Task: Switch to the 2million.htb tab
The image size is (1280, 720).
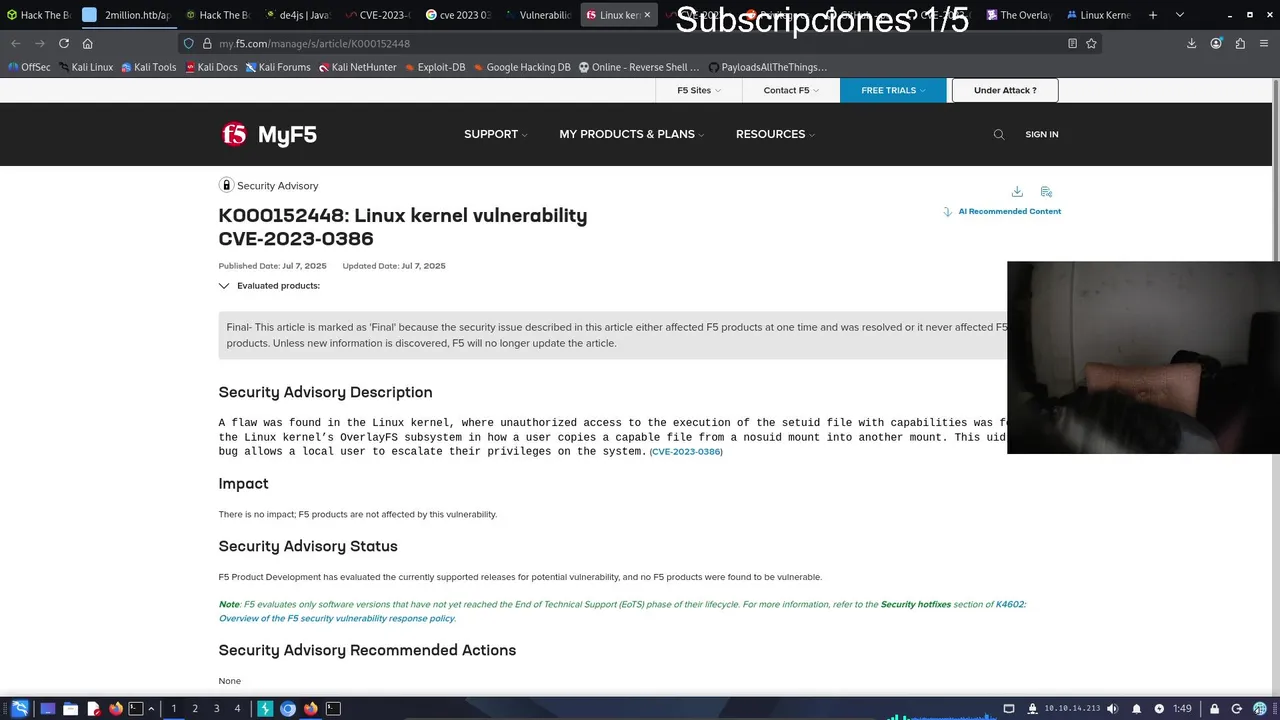Action: [x=128, y=15]
